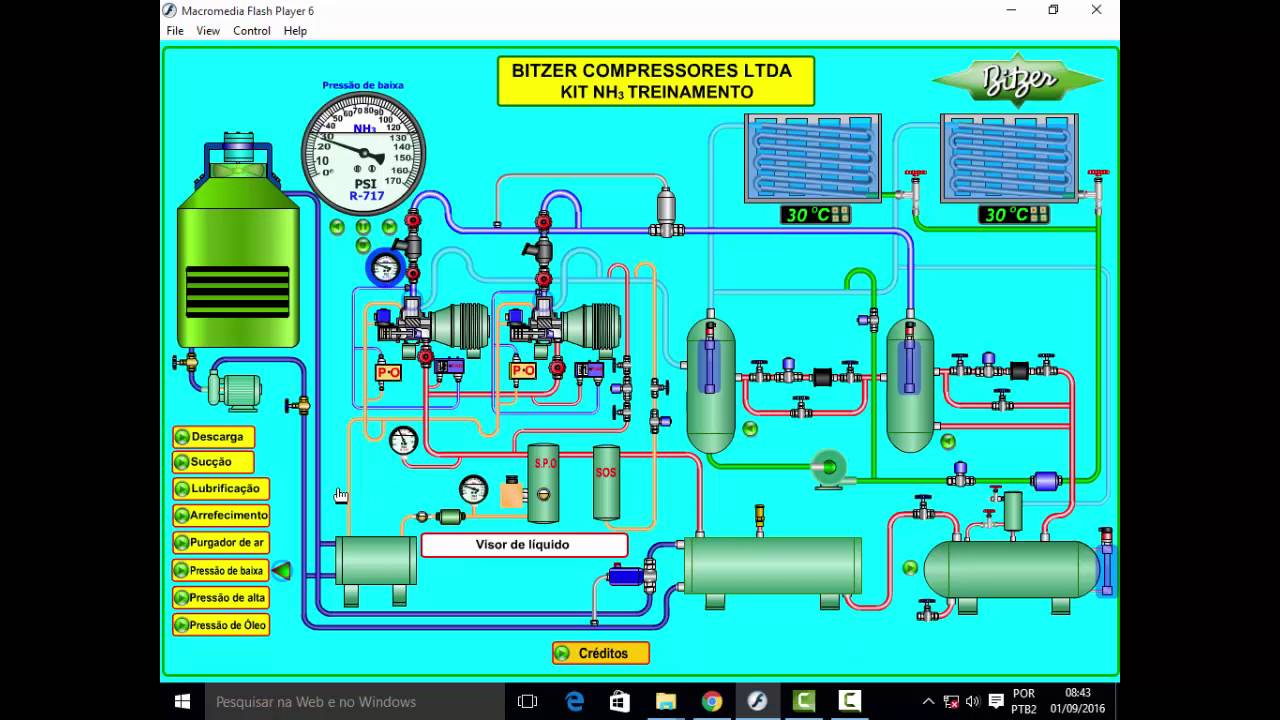
Task: Click the Arrefecimento button
Action: click(x=221, y=516)
